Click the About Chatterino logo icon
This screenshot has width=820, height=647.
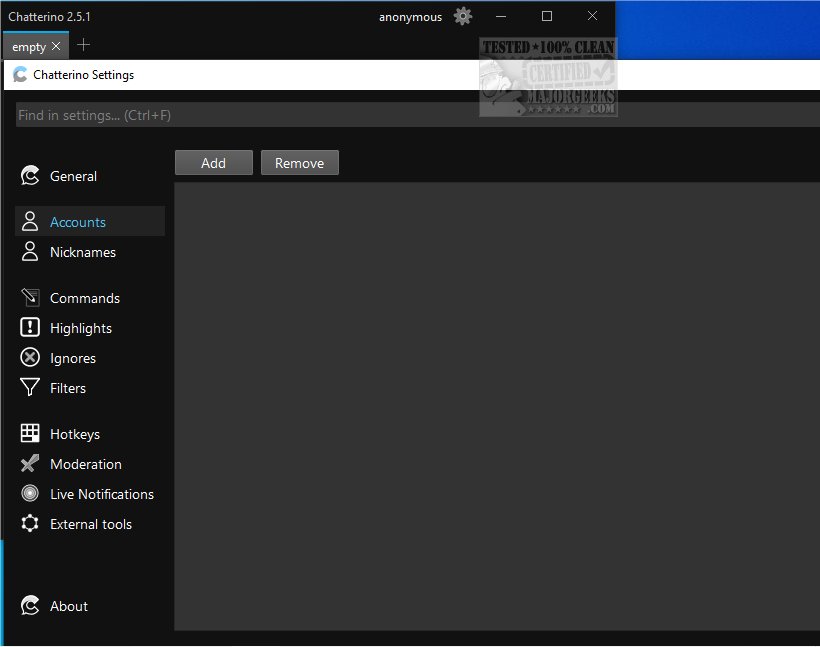[30, 606]
